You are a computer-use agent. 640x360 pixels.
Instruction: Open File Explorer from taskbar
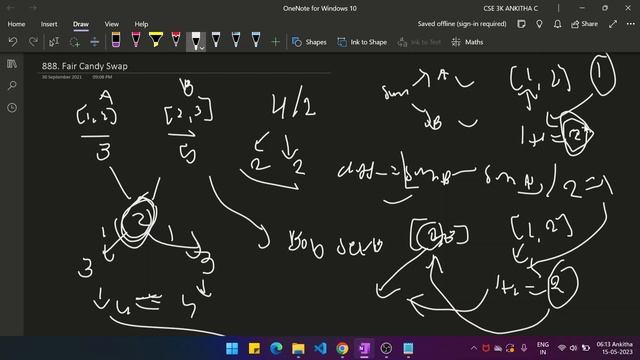click(x=298, y=349)
